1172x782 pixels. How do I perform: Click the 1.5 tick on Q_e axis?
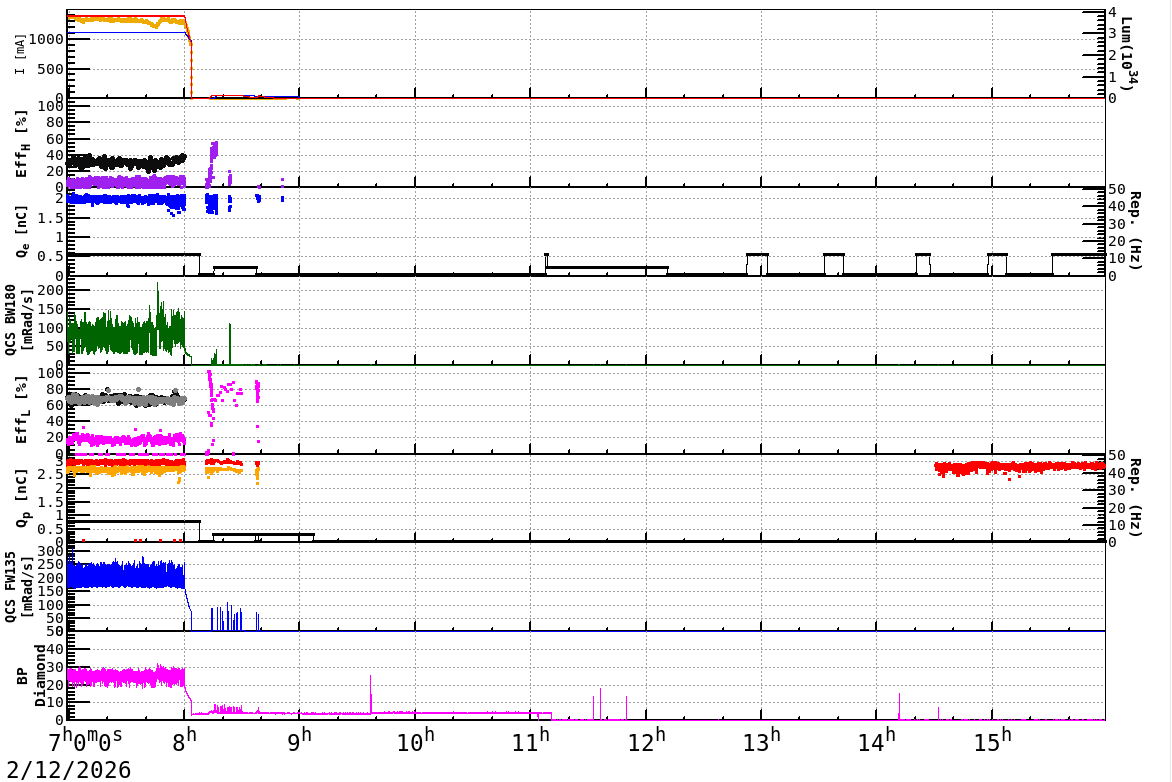pos(50,218)
